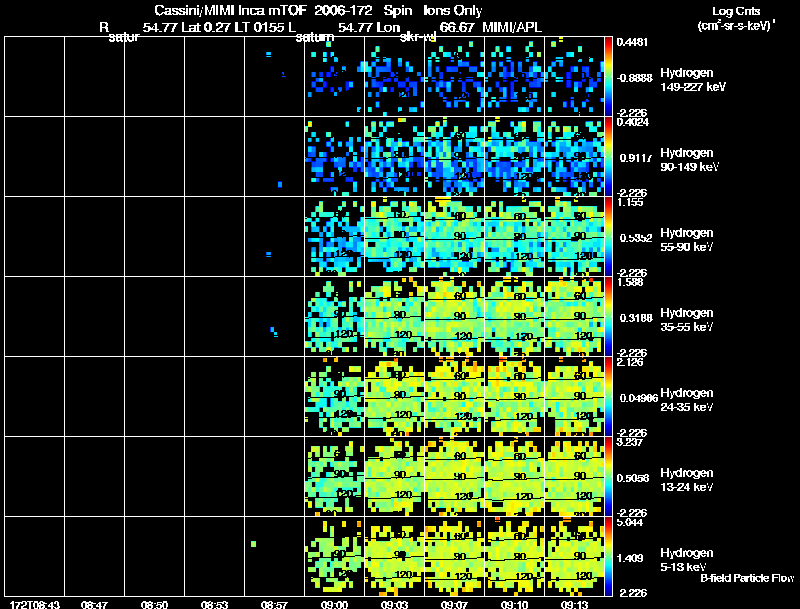This screenshot has width=800, height=609.
Task: Select the 08:47 time tick label
Action: tap(94, 604)
